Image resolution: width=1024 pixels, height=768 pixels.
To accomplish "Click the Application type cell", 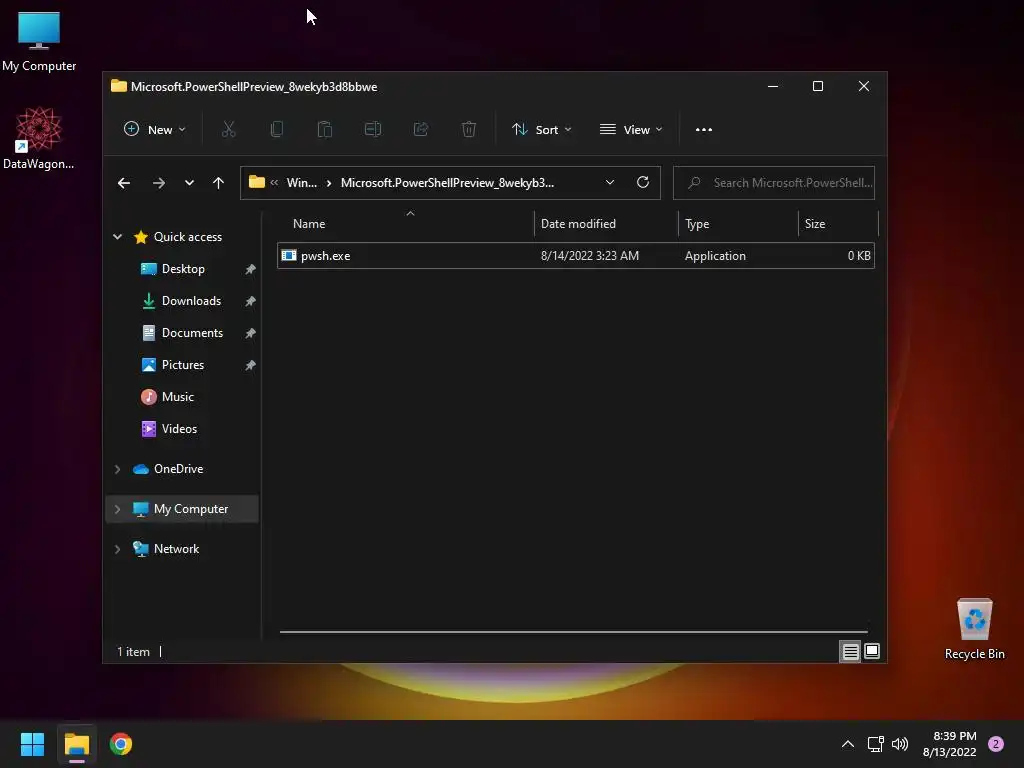I will [x=715, y=256].
